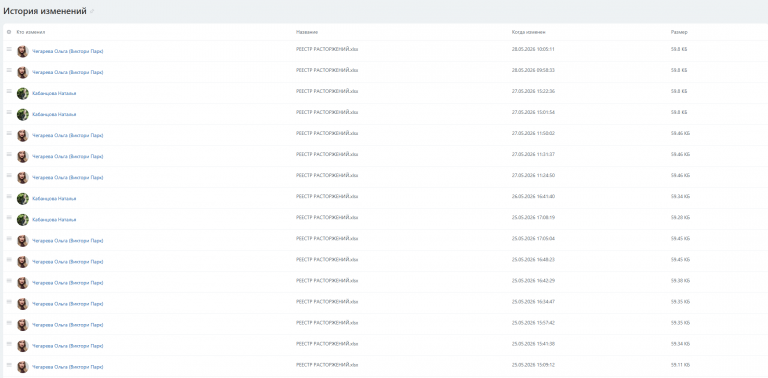Click the date 25.05.2026 15:57:42
768x378 pixels.
(533, 323)
